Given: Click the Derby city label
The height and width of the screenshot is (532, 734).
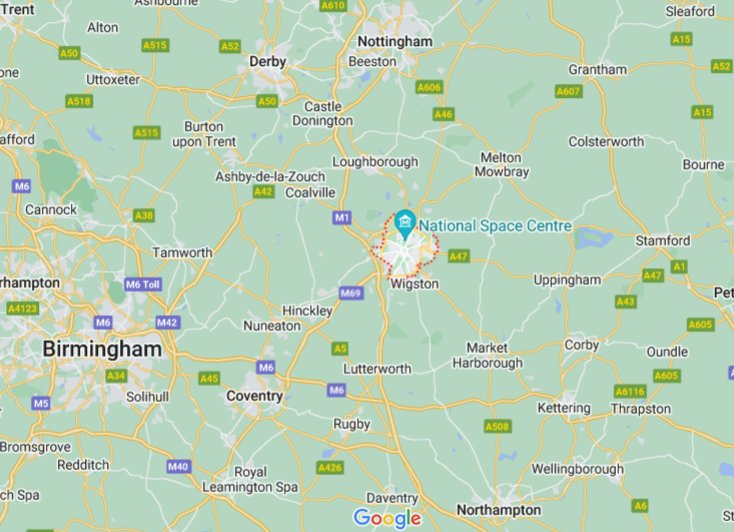Looking at the screenshot, I should tap(267, 62).
